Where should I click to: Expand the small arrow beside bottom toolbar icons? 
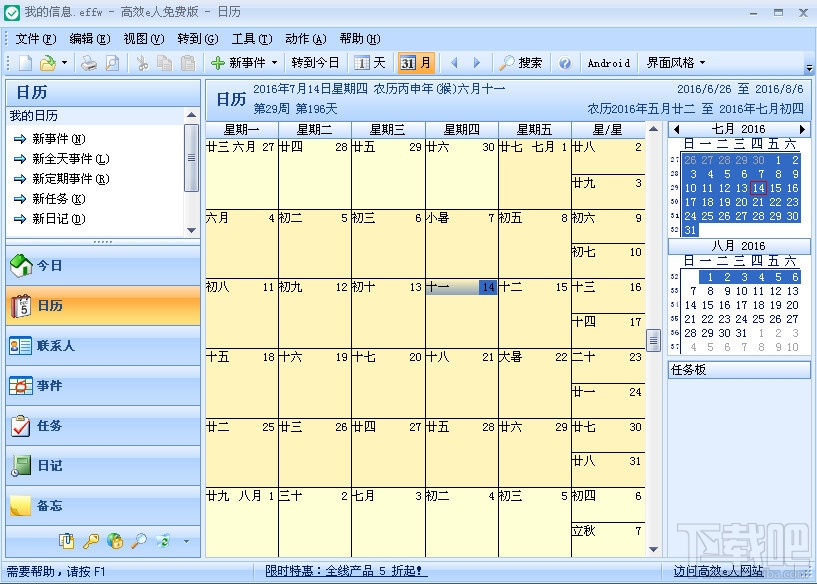tap(186, 541)
